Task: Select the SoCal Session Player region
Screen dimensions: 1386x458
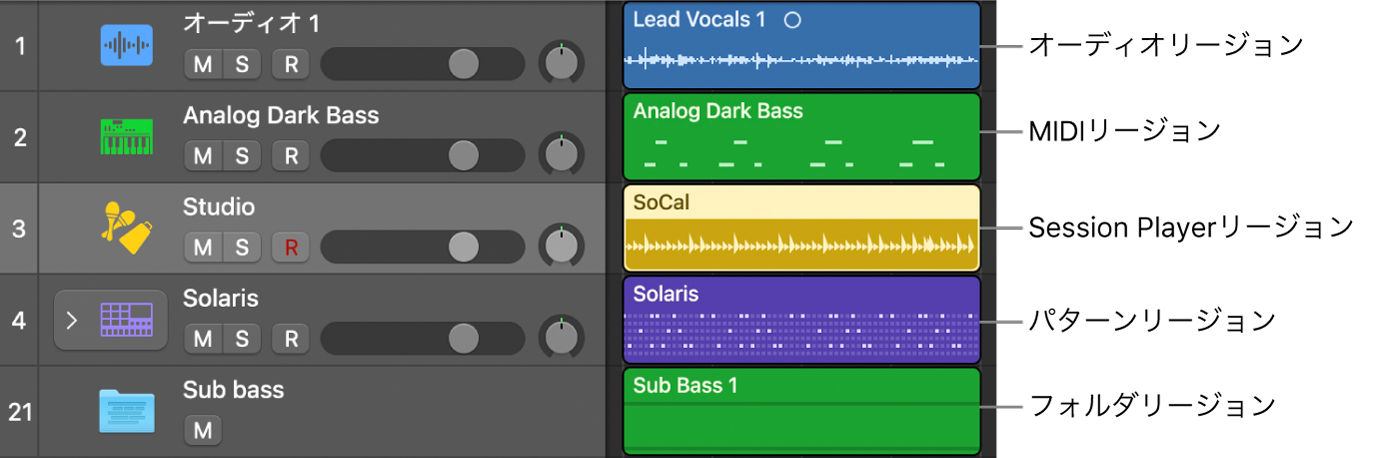Action: (801, 228)
